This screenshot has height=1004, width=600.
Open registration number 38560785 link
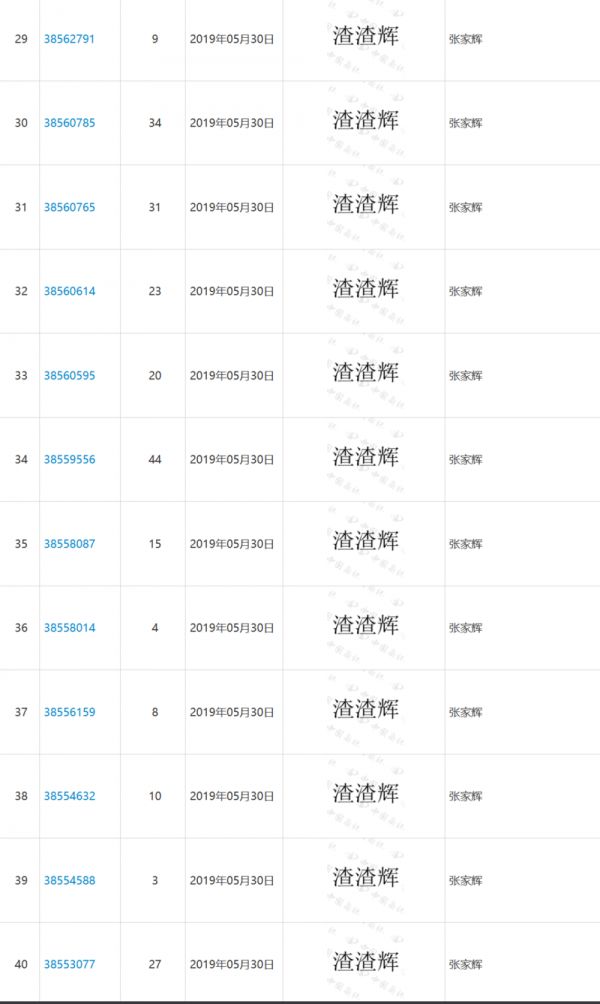click(x=69, y=123)
